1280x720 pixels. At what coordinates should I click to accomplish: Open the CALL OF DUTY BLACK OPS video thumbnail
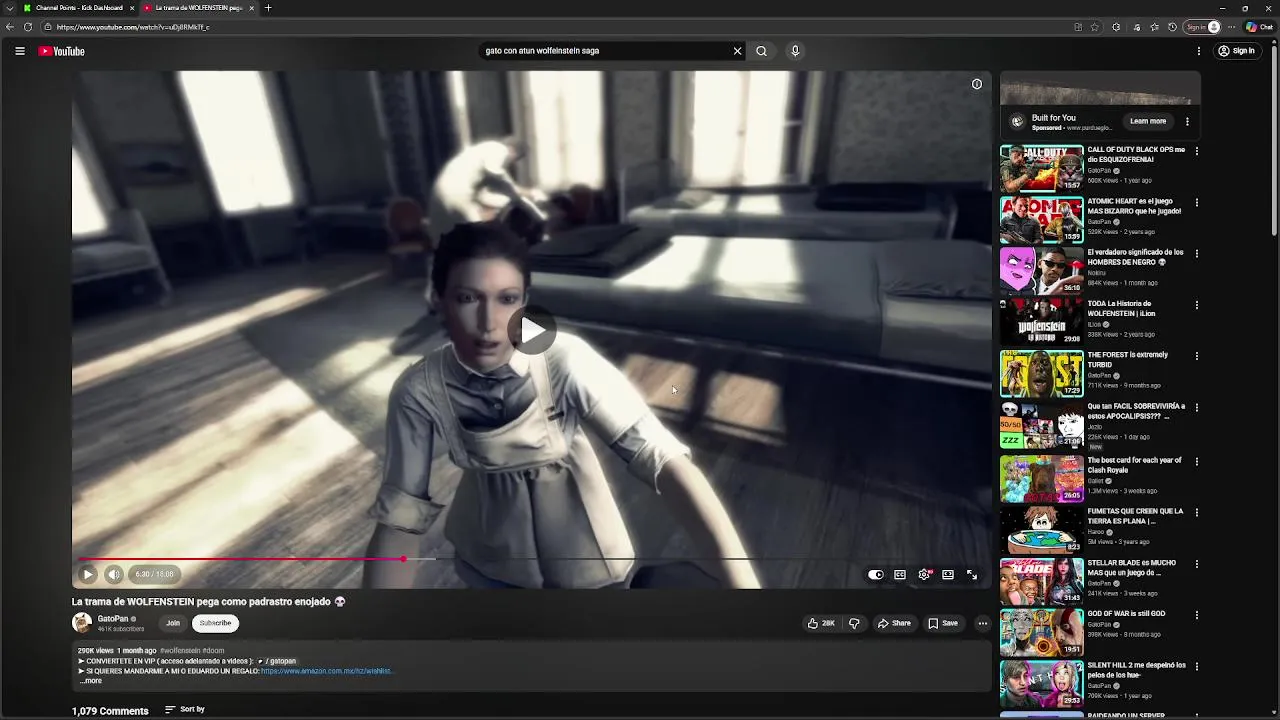[1041, 168]
